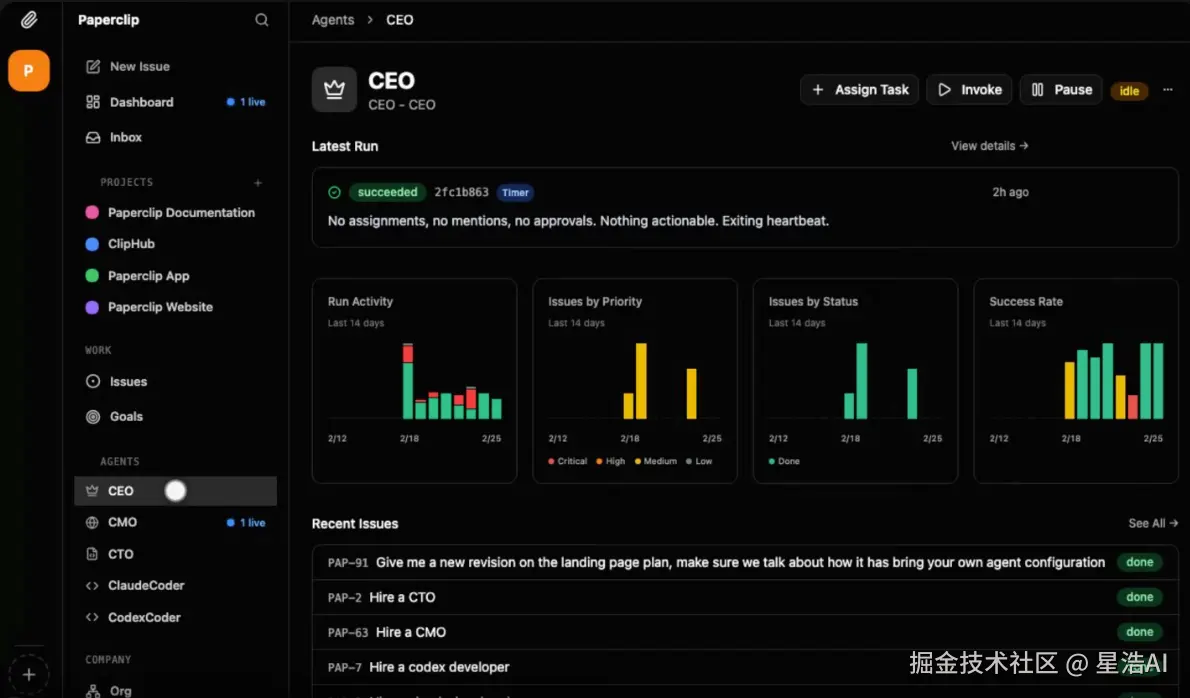
Task: Click the Issues by Priority chart card
Action: coord(634,381)
